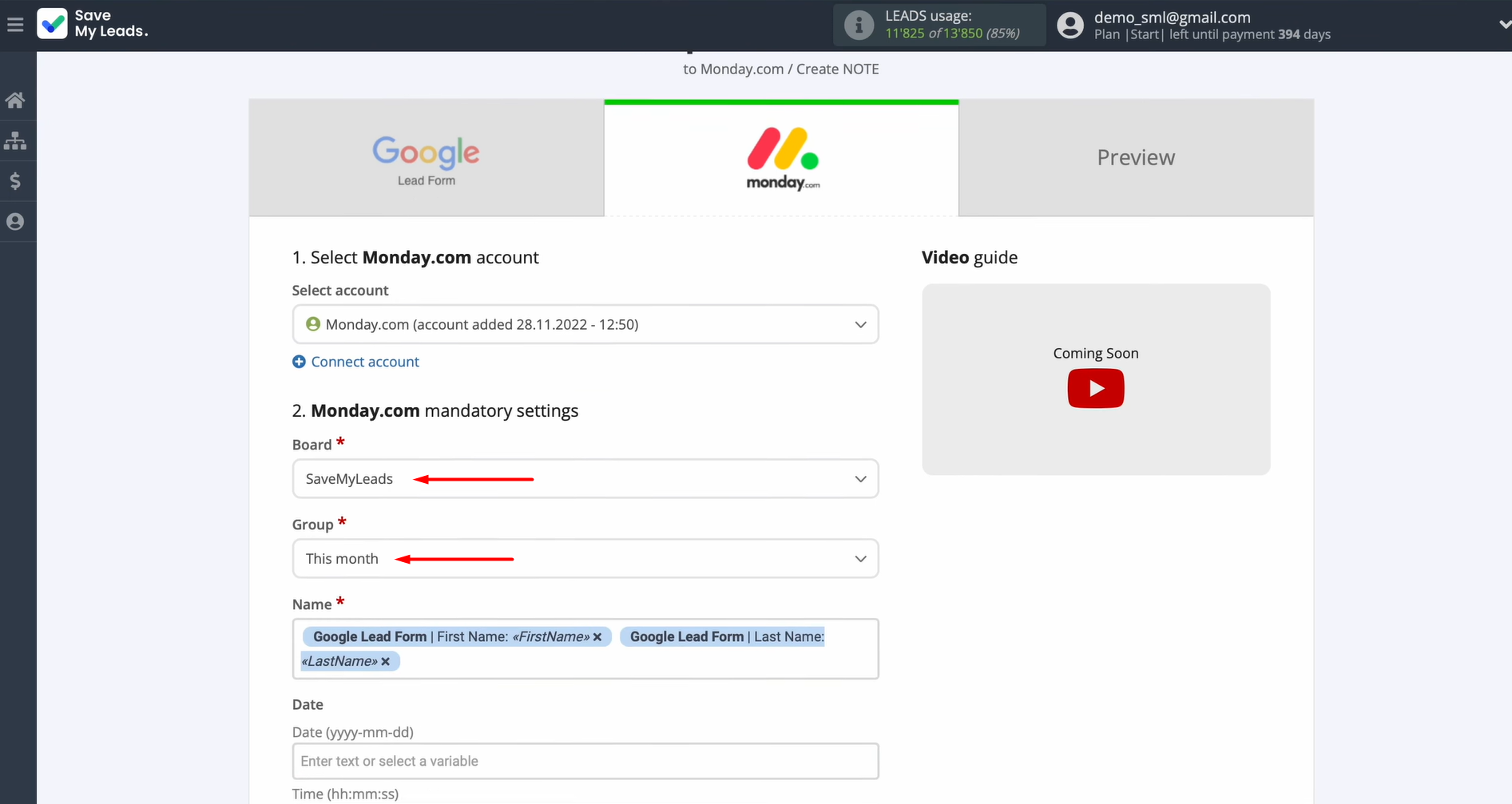Screen dimensions: 1512x804
Task: Open the hamburger menu
Action: [x=15, y=26]
